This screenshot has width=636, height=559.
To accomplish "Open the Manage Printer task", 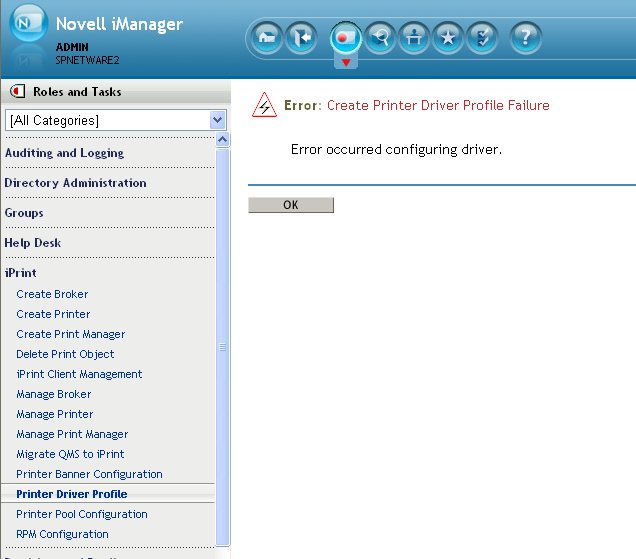I will (55, 414).
